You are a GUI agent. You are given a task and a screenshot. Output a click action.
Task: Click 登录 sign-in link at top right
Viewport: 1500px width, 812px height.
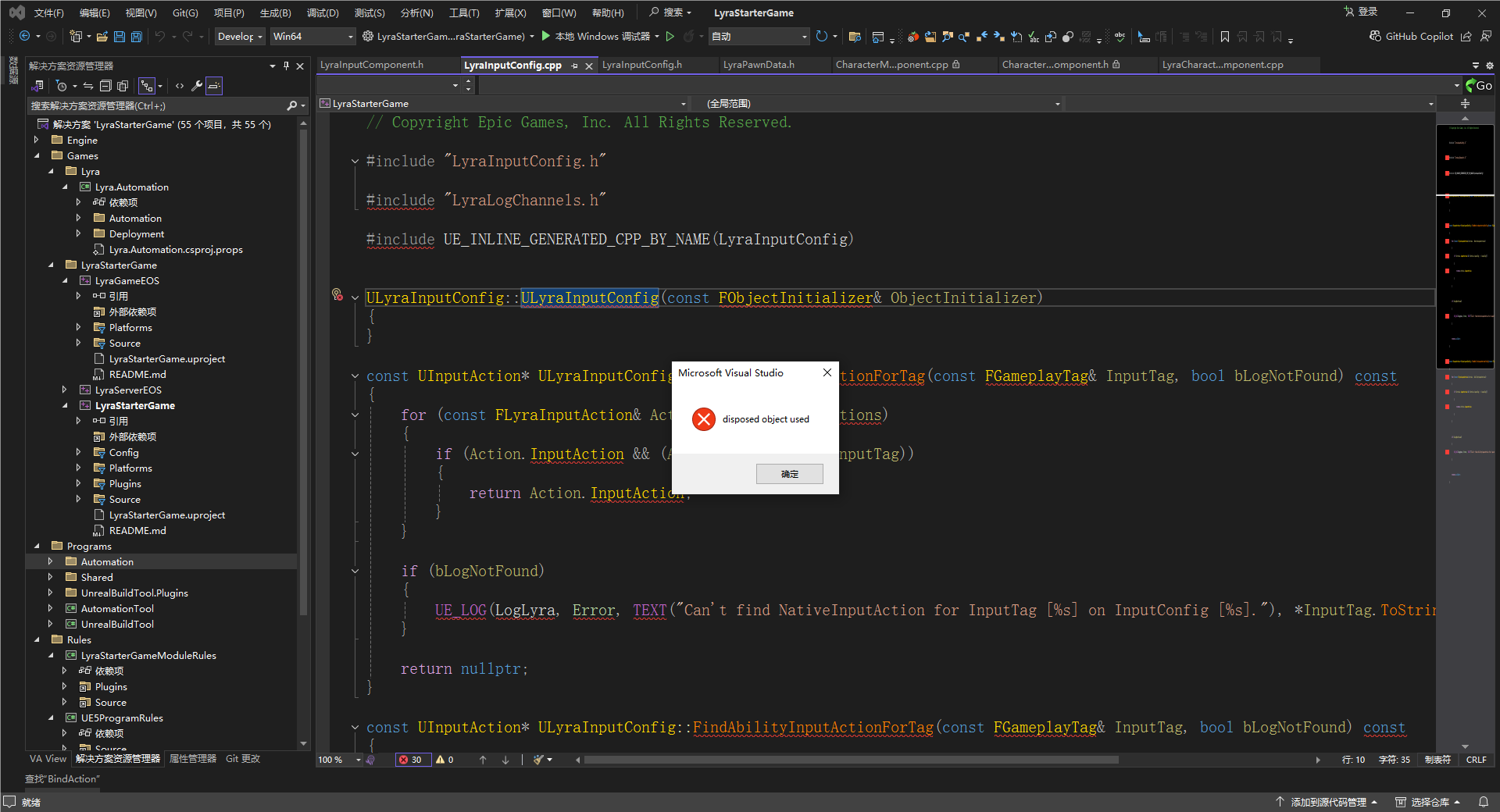[1361, 12]
